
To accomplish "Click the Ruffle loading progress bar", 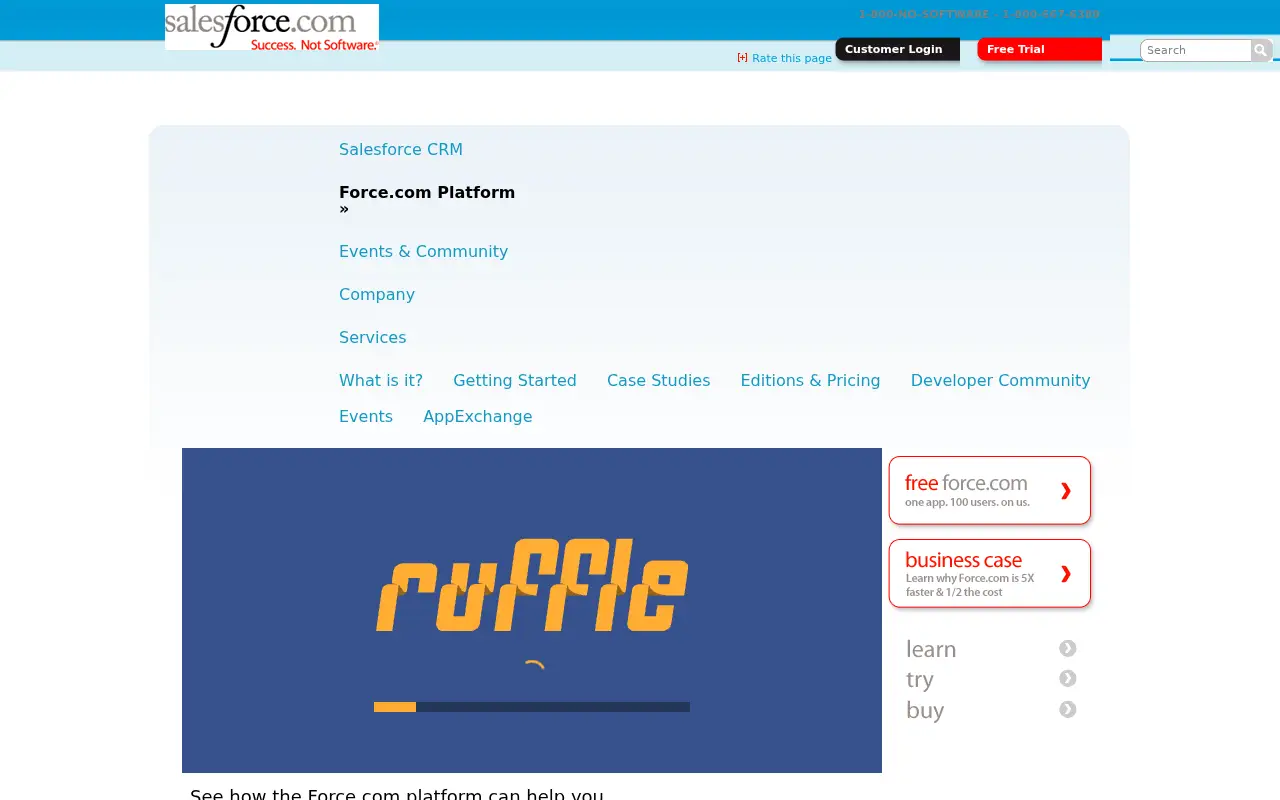I will click(532, 707).
